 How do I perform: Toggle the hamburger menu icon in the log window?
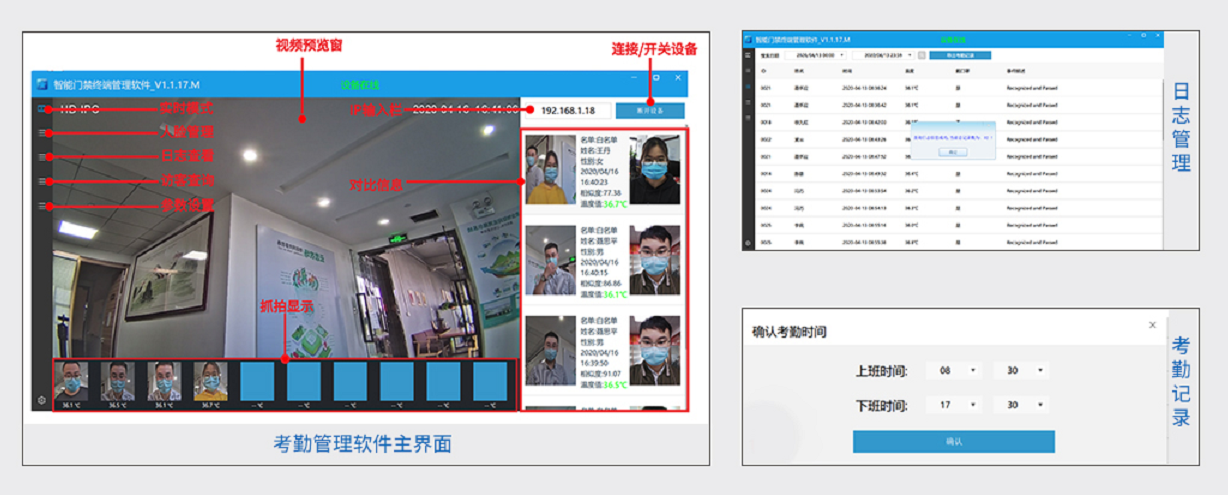tap(748, 55)
